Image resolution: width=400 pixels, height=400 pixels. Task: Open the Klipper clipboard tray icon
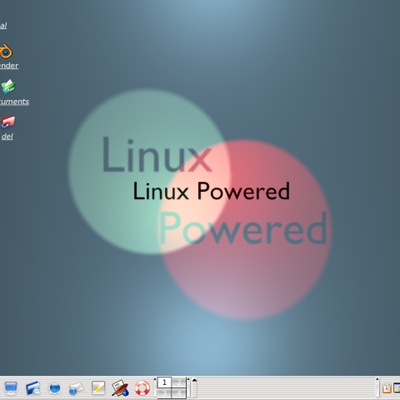pos(387,388)
